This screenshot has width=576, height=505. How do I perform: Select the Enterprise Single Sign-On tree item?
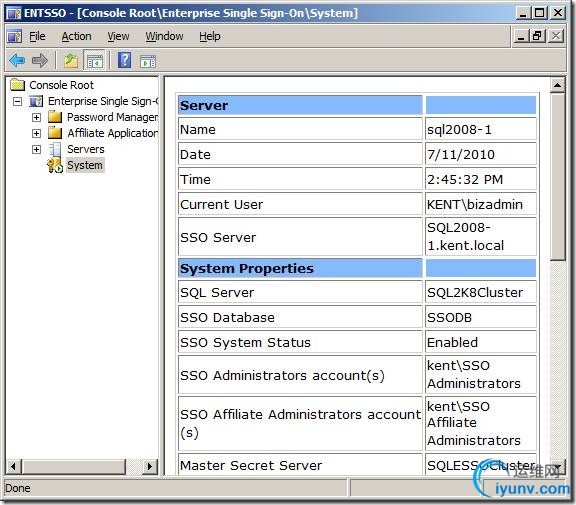click(103, 101)
